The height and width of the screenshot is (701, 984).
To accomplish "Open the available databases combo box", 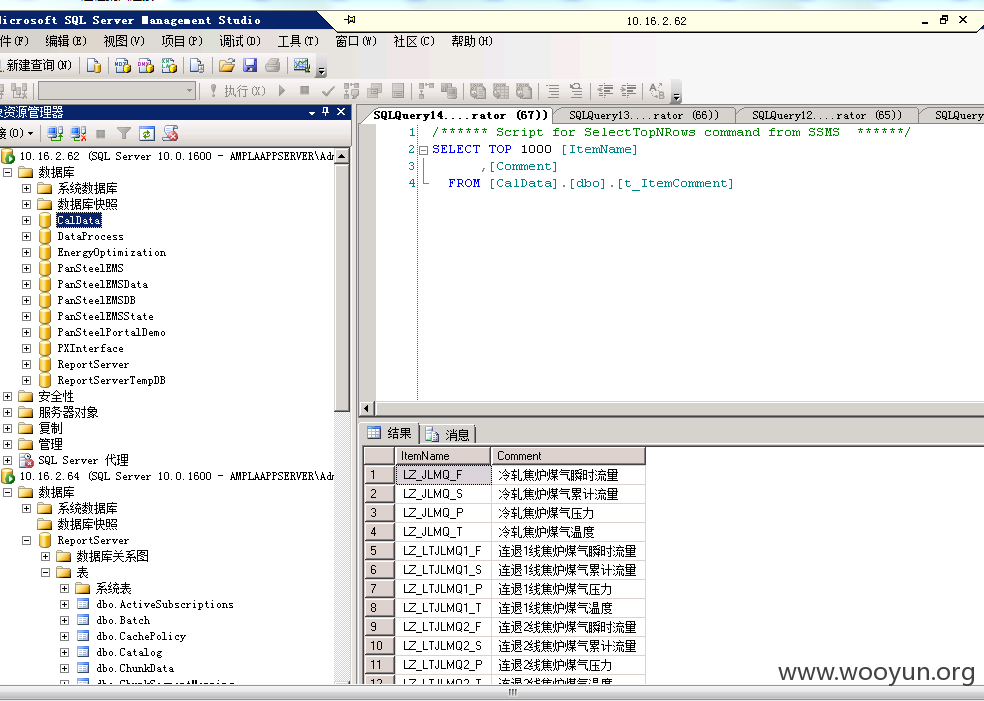I will pos(117,92).
